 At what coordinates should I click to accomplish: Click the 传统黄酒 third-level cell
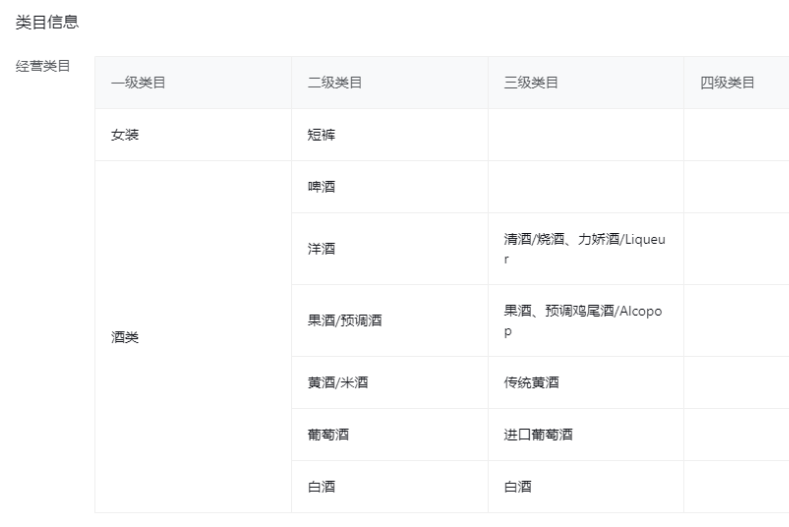click(x=530, y=383)
